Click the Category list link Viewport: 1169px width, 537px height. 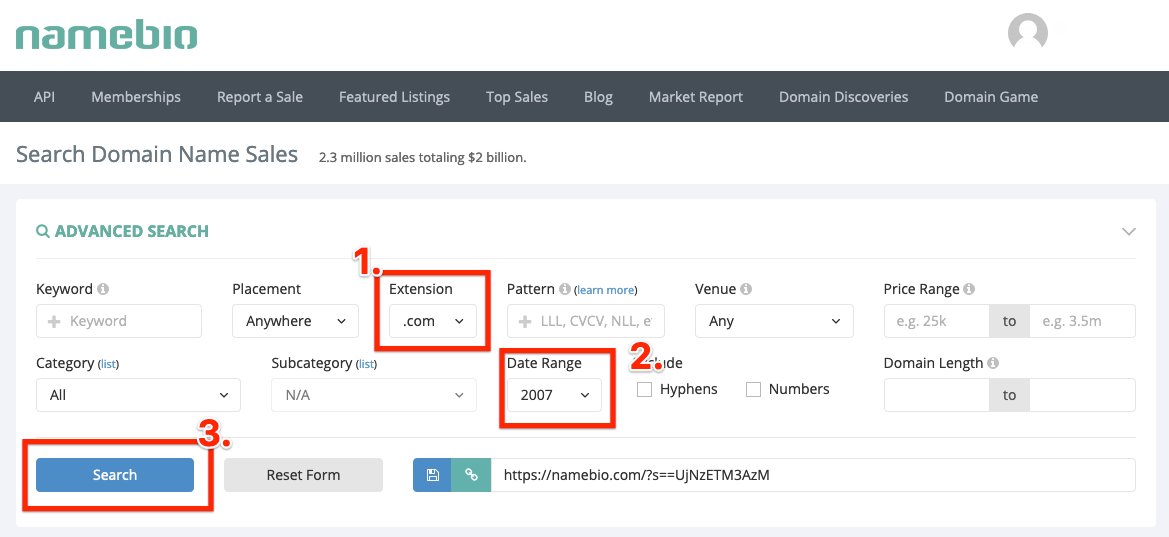(108, 365)
